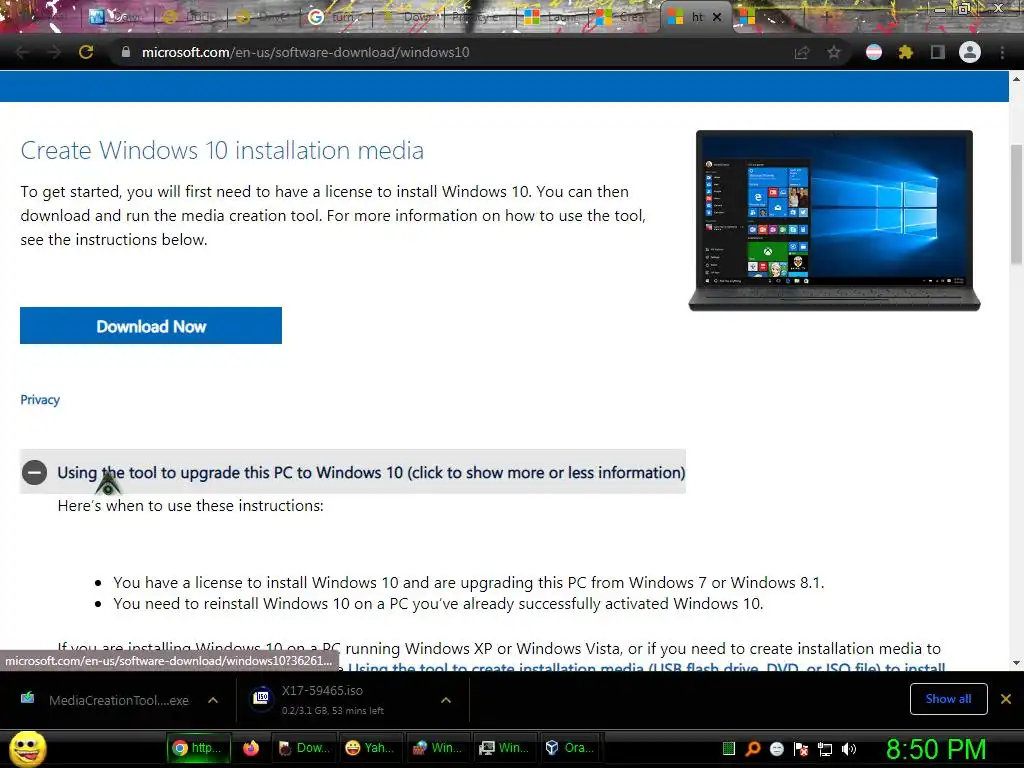Open a new tab with the plus button
The width and height of the screenshot is (1024, 768).
click(x=826, y=17)
